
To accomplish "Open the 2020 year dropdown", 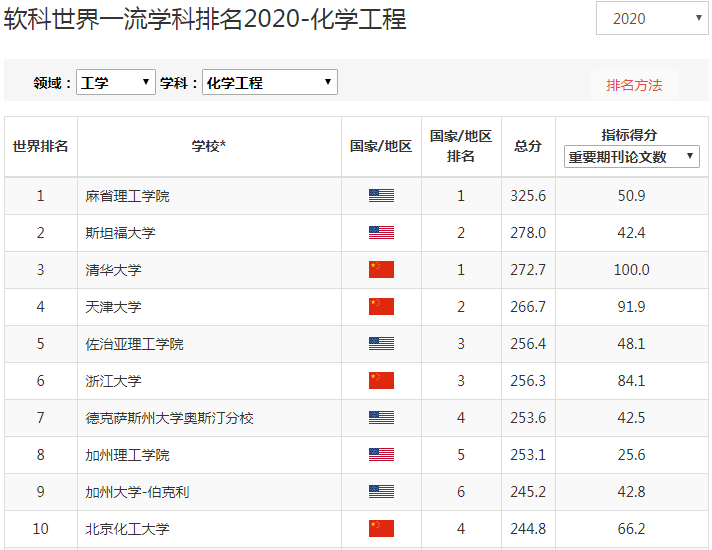I will tap(652, 18).
